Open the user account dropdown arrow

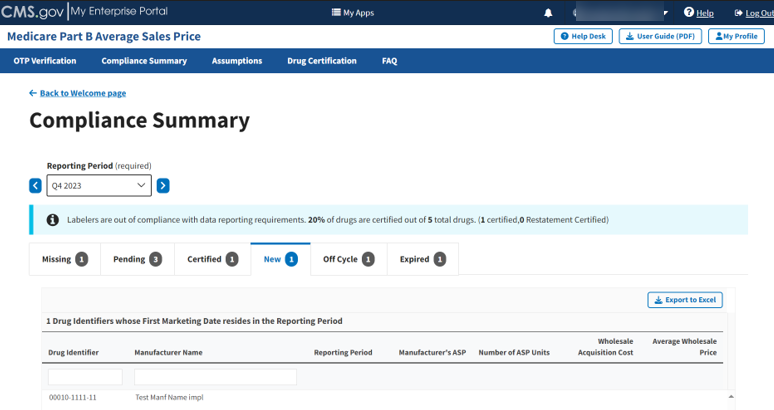[665, 13]
